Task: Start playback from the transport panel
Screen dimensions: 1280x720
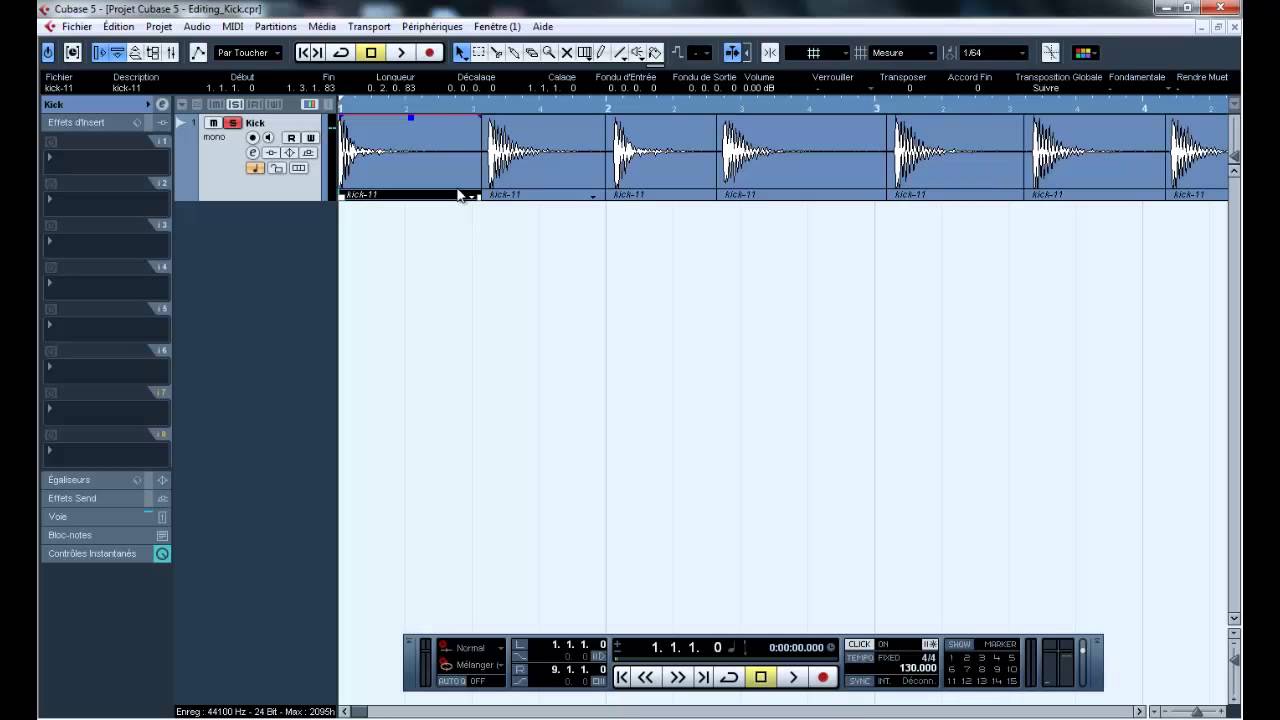Action: click(792, 677)
